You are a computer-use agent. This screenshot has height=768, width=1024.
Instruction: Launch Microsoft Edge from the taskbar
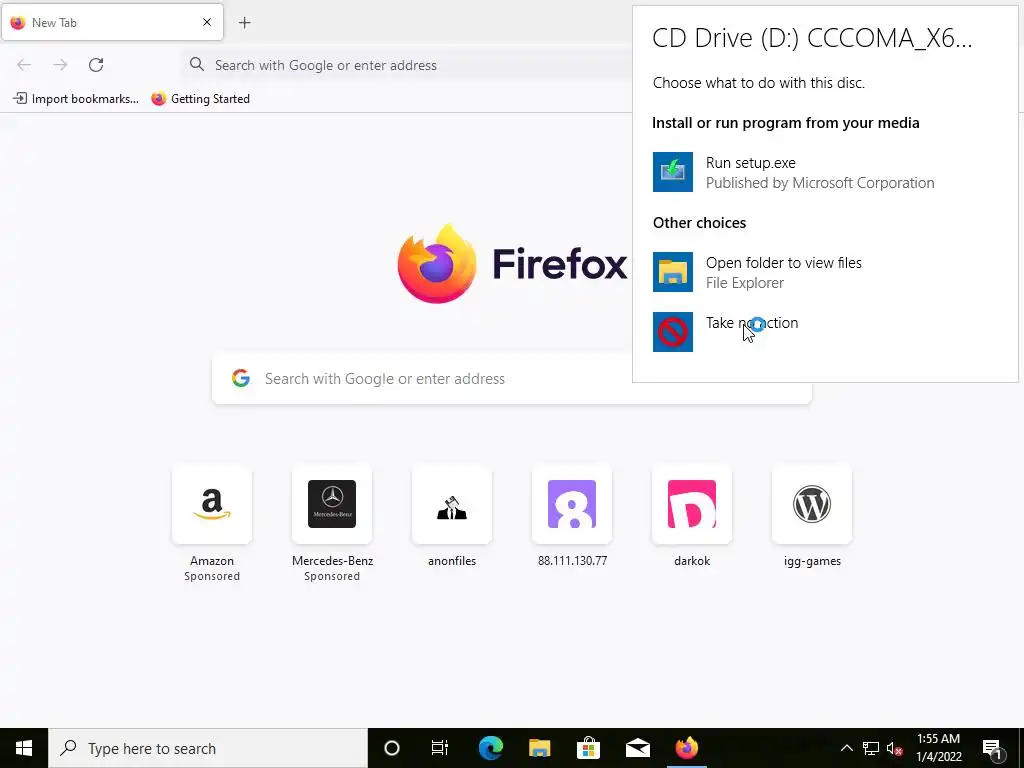pyautogui.click(x=490, y=748)
